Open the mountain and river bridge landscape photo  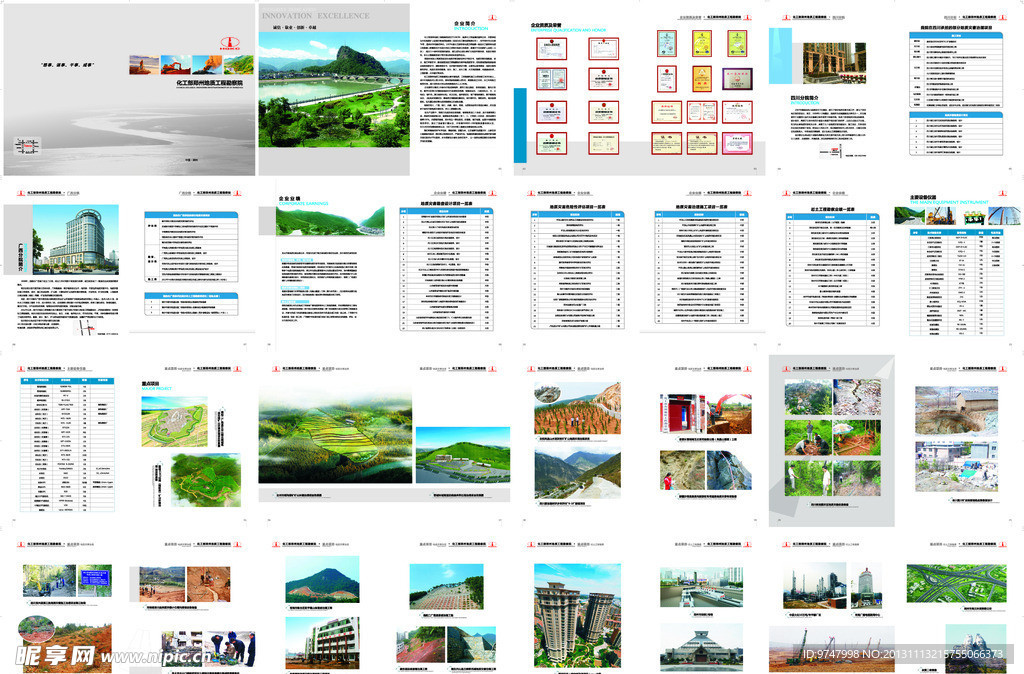coord(334,90)
